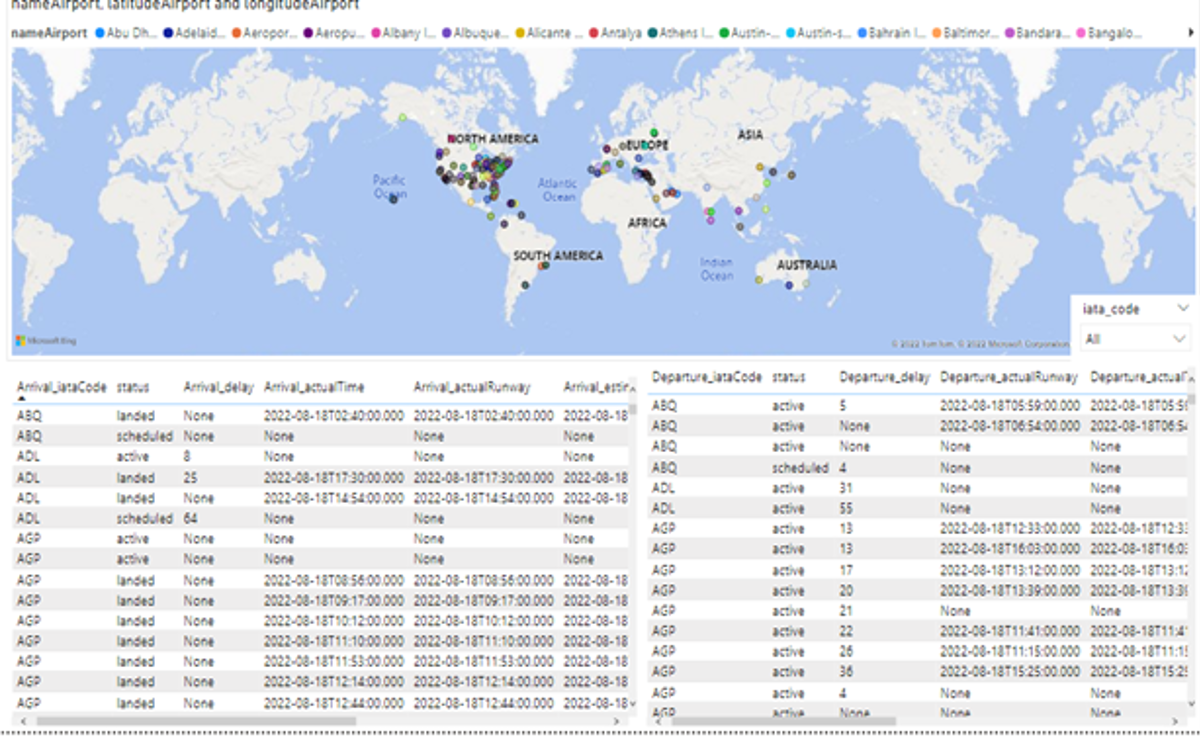1200x737 pixels.
Task: Select Departure_actualRunway cell 2022-08-18T05:59:00.000
Action: pos(1010,406)
